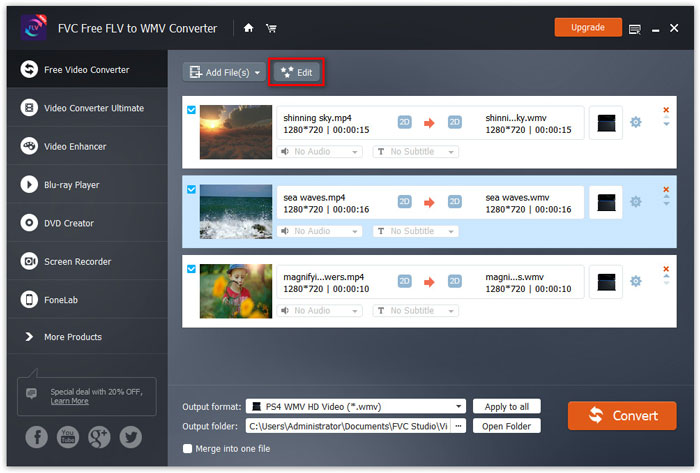
Task: Click Apply to all button
Action: click(506, 406)
